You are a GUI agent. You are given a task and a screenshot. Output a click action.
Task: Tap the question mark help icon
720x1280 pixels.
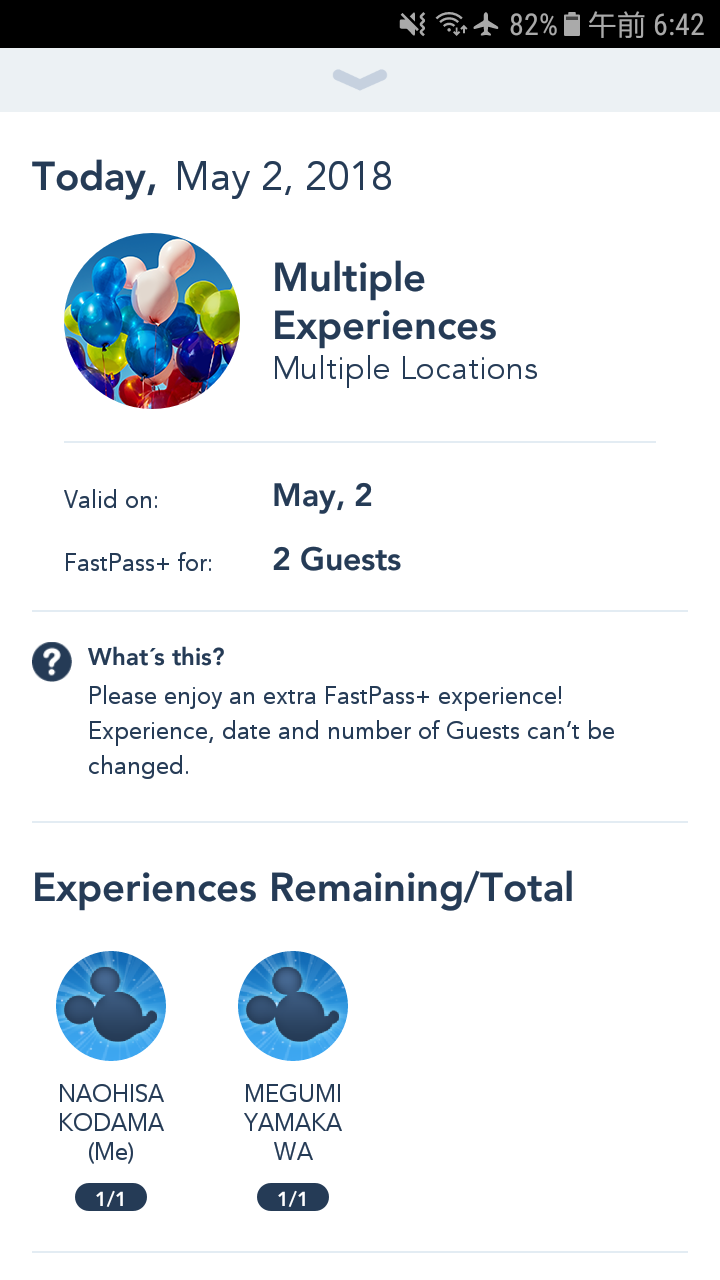52,662
